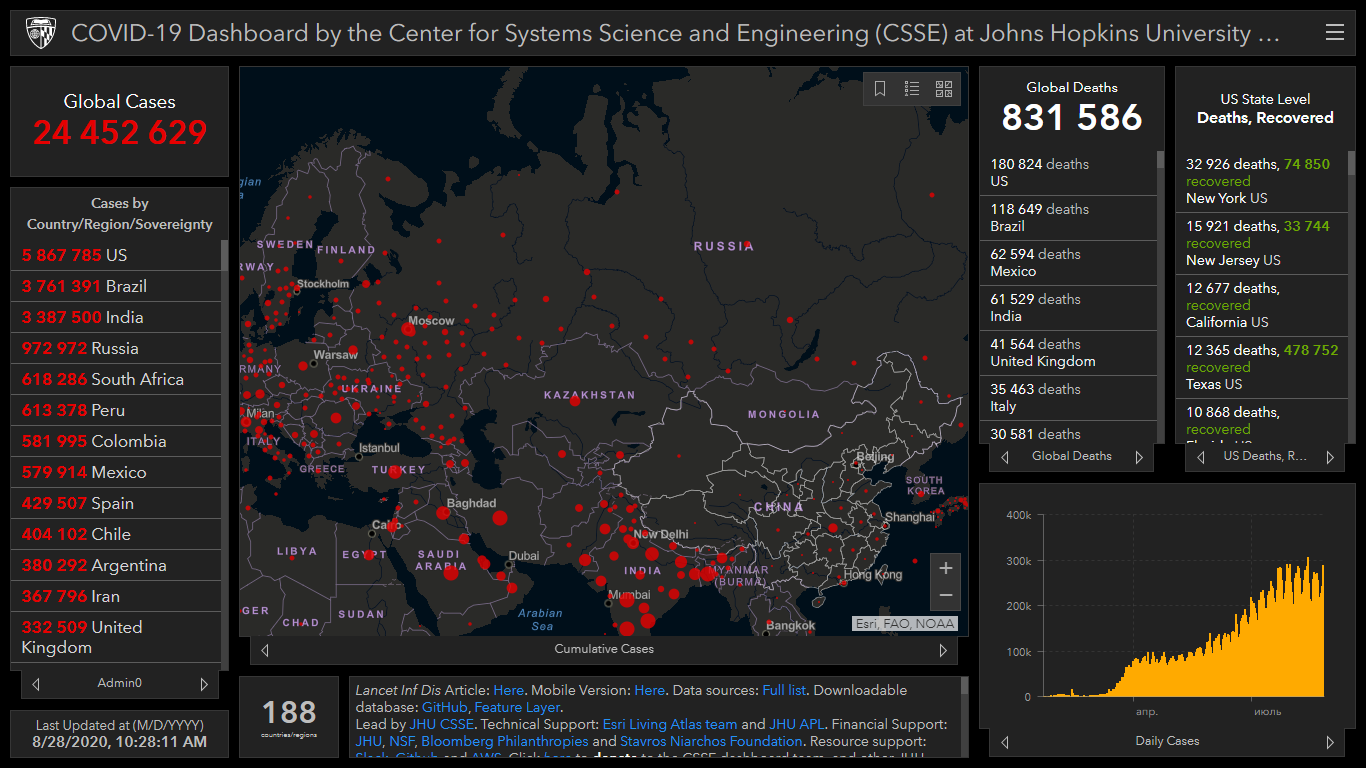This screenshot has width=1366, height=768.
Task: Click the Moscow red case circle
Action: pos(409,329)
